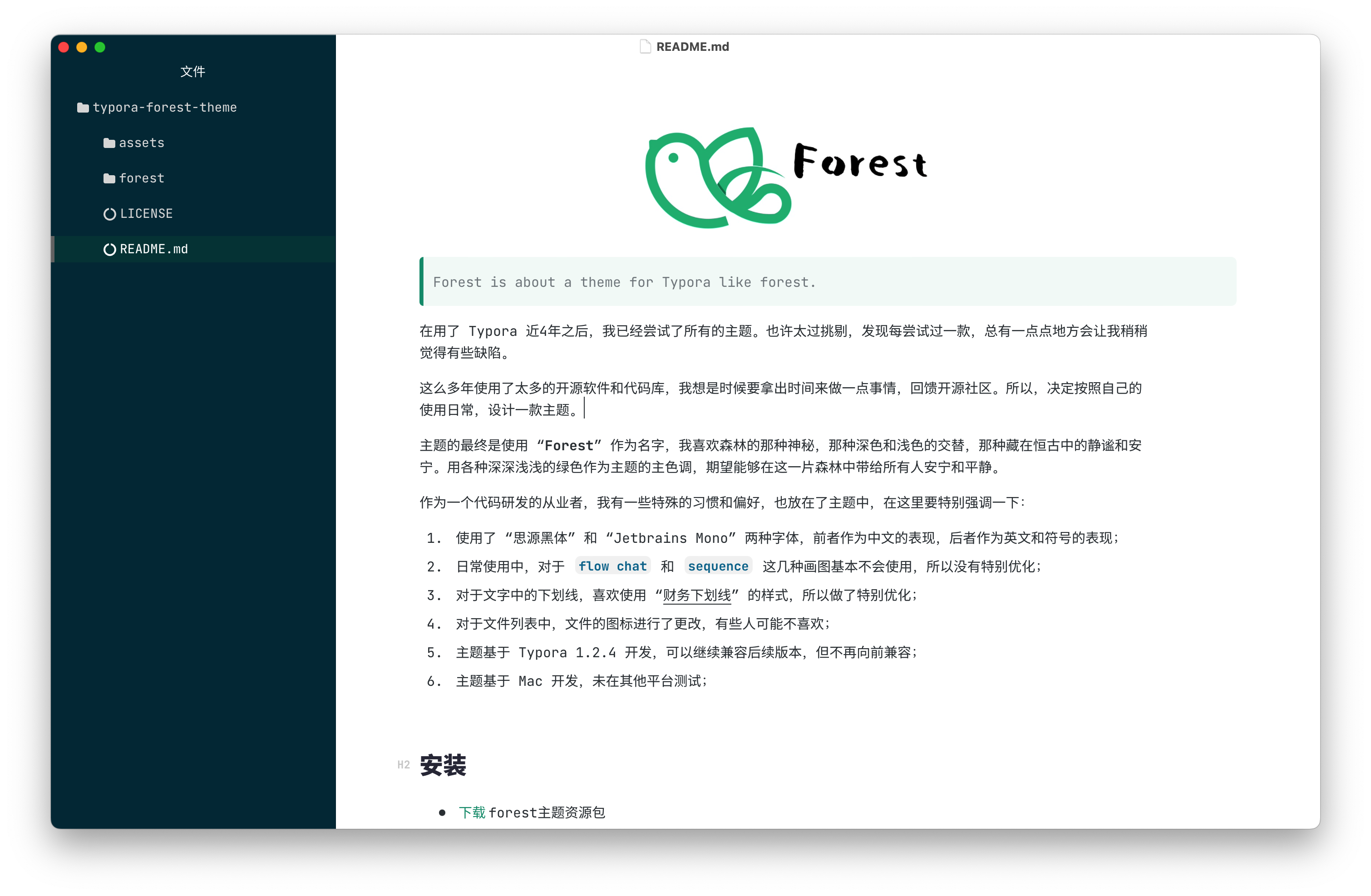The image size is (1371, 896).
Task: Open the 下载 download link
Action: pyautogui.click(x=472, y=812)
